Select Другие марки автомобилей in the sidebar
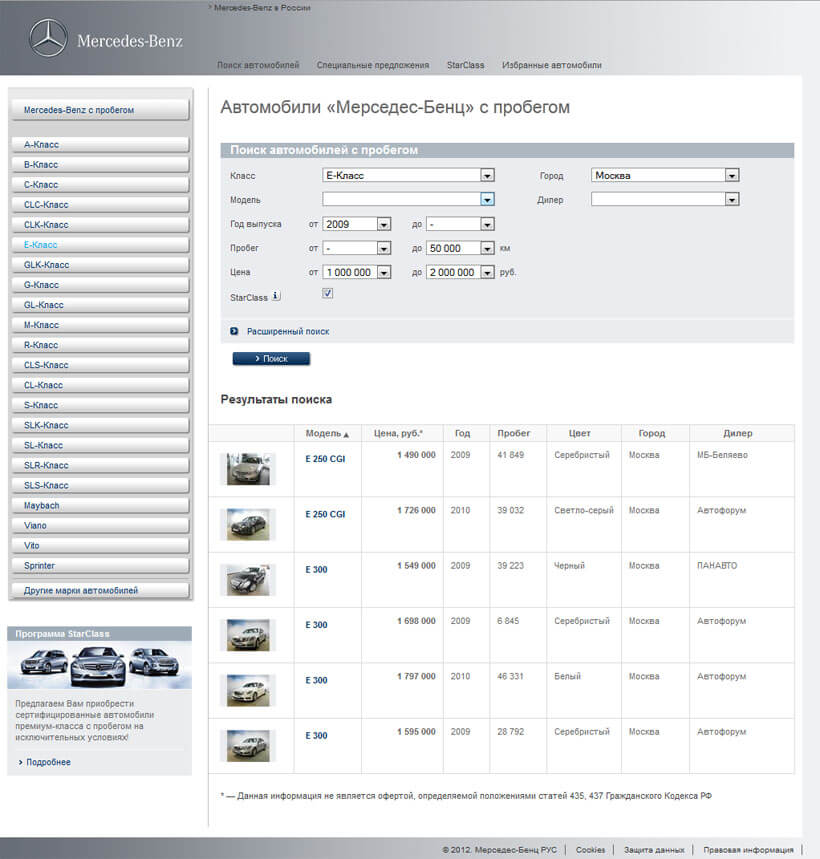820x859 pixels. 100,591
